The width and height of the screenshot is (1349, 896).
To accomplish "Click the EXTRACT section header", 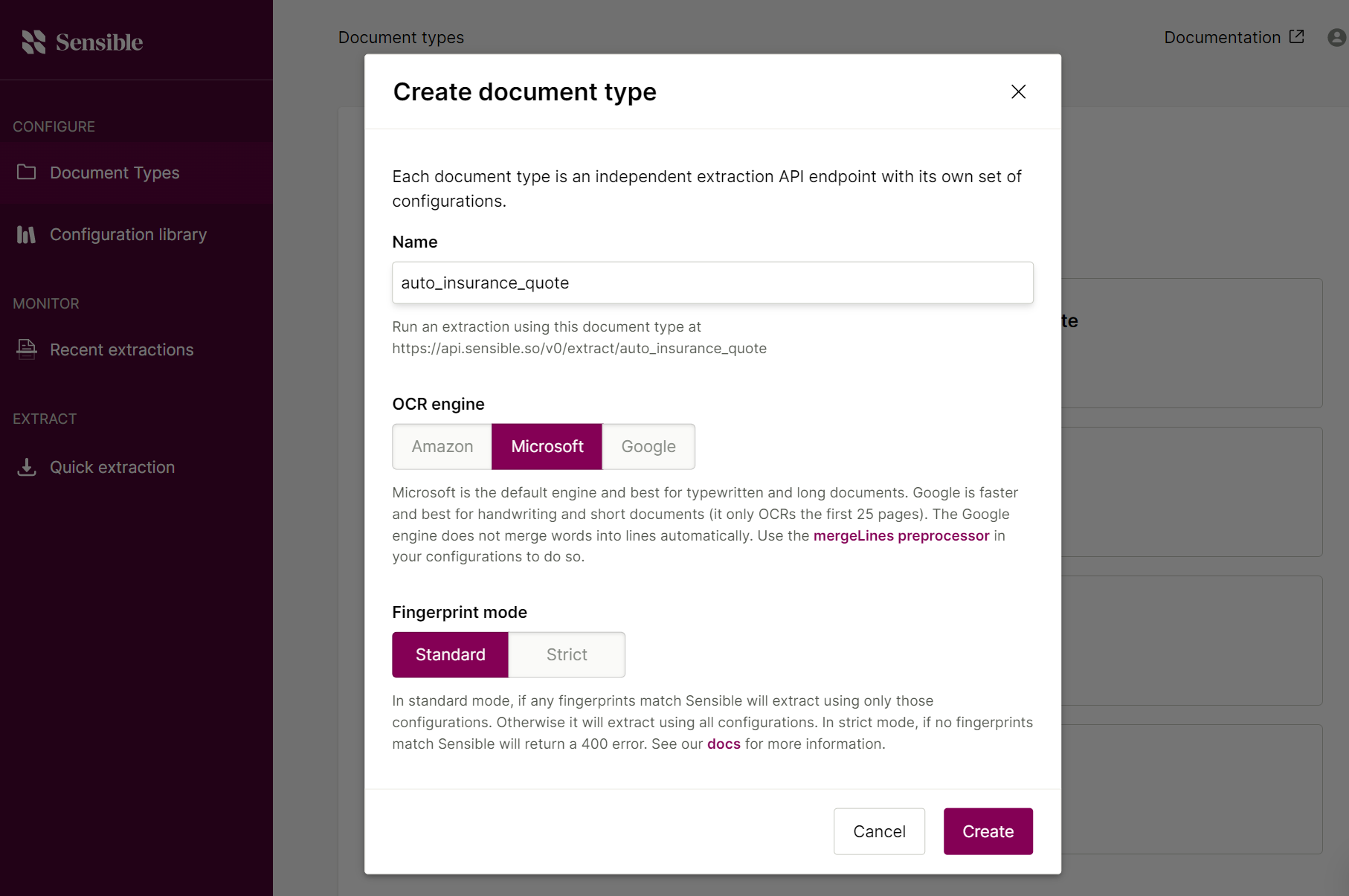I will point(45,419).
